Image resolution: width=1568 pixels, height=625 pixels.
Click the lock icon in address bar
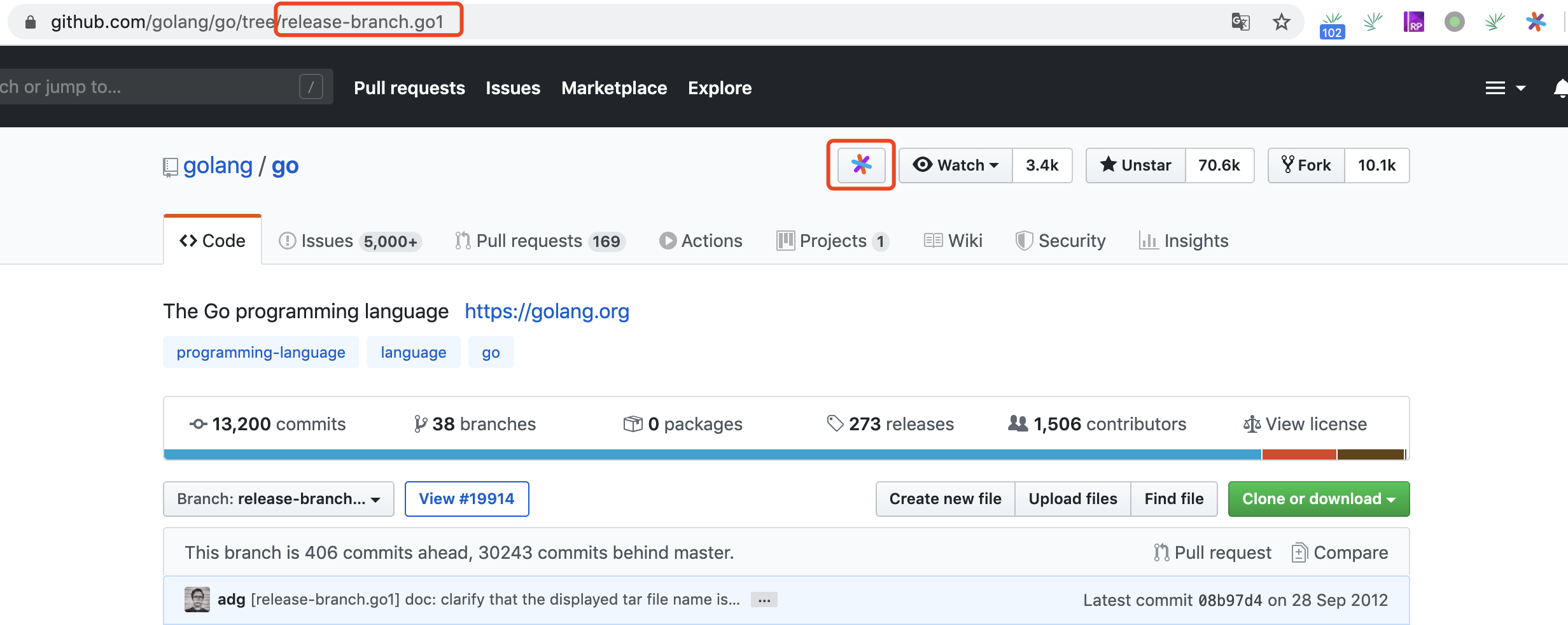coord(30,22)
